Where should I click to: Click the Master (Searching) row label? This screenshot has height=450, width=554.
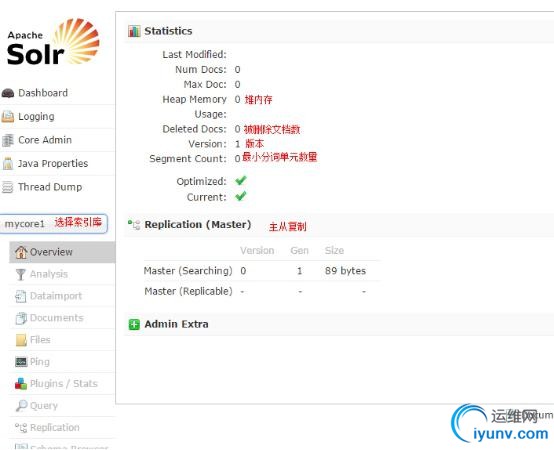click(188, 271)
